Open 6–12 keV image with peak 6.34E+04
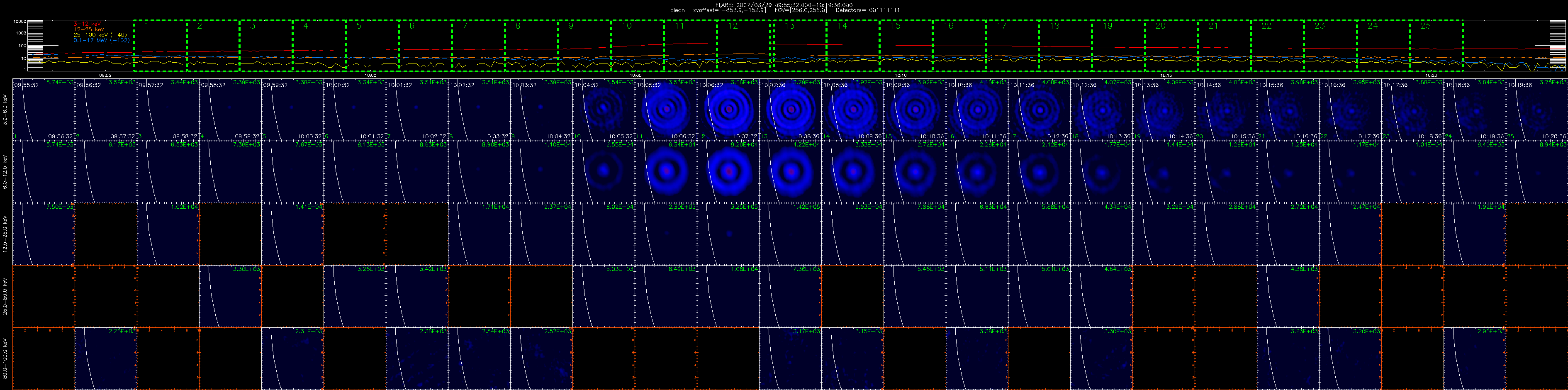Screen dimensions: 1568x390 click(666, 172)
